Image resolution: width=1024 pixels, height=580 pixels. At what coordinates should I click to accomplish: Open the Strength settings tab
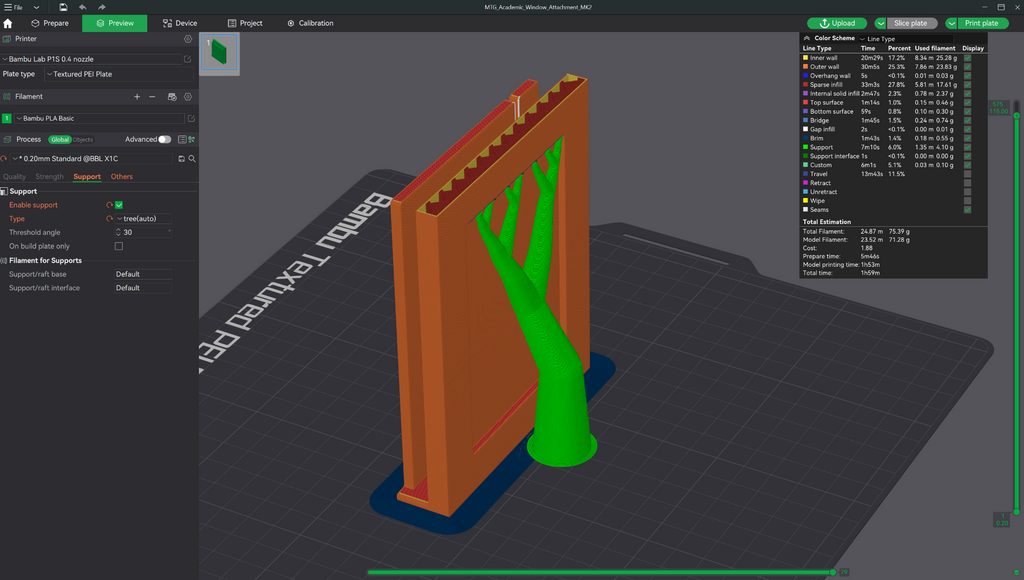point(50,177)
